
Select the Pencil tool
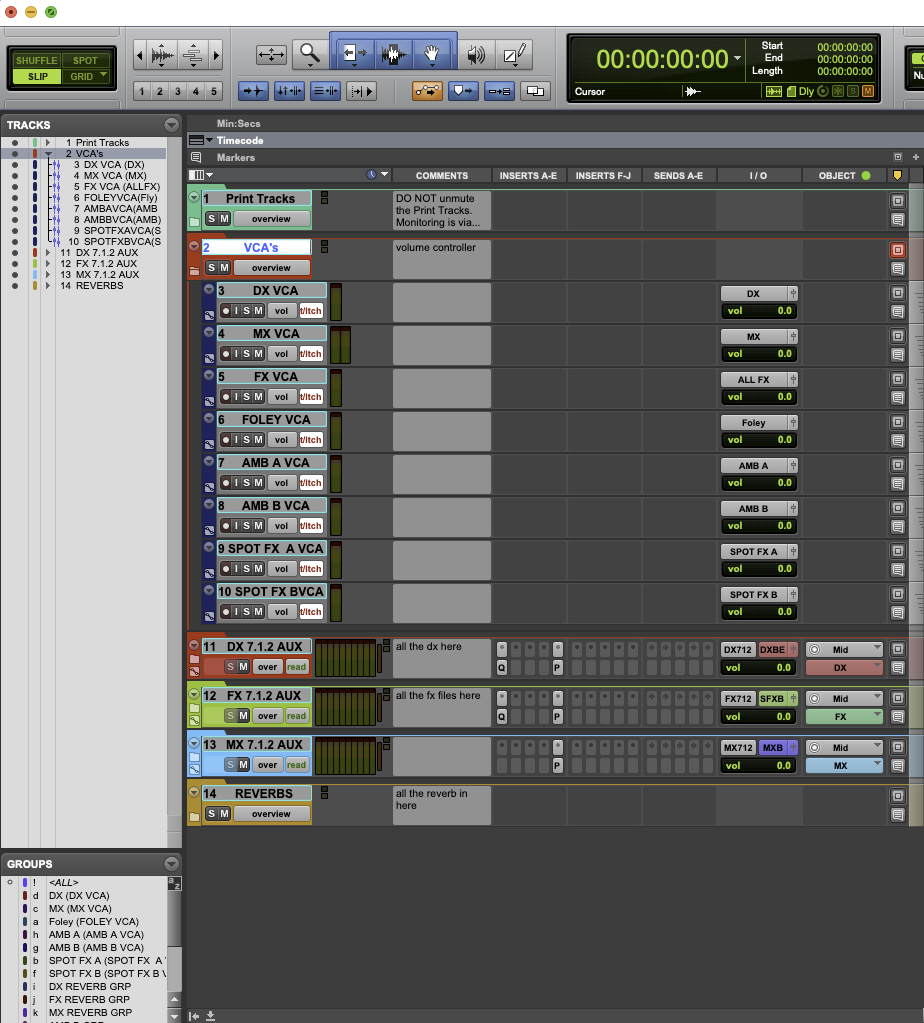514,52
